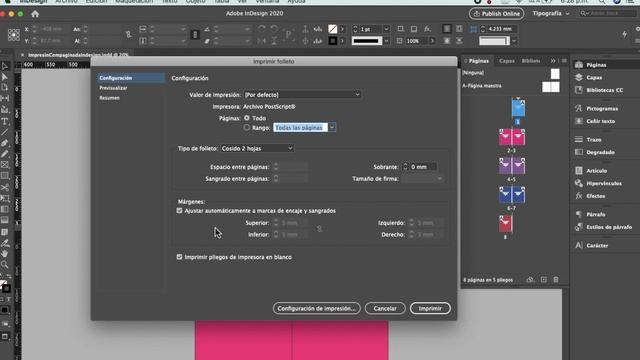Open the Capas panel from the dock
This screenshot has height=360, width=640.
[588, 78]
